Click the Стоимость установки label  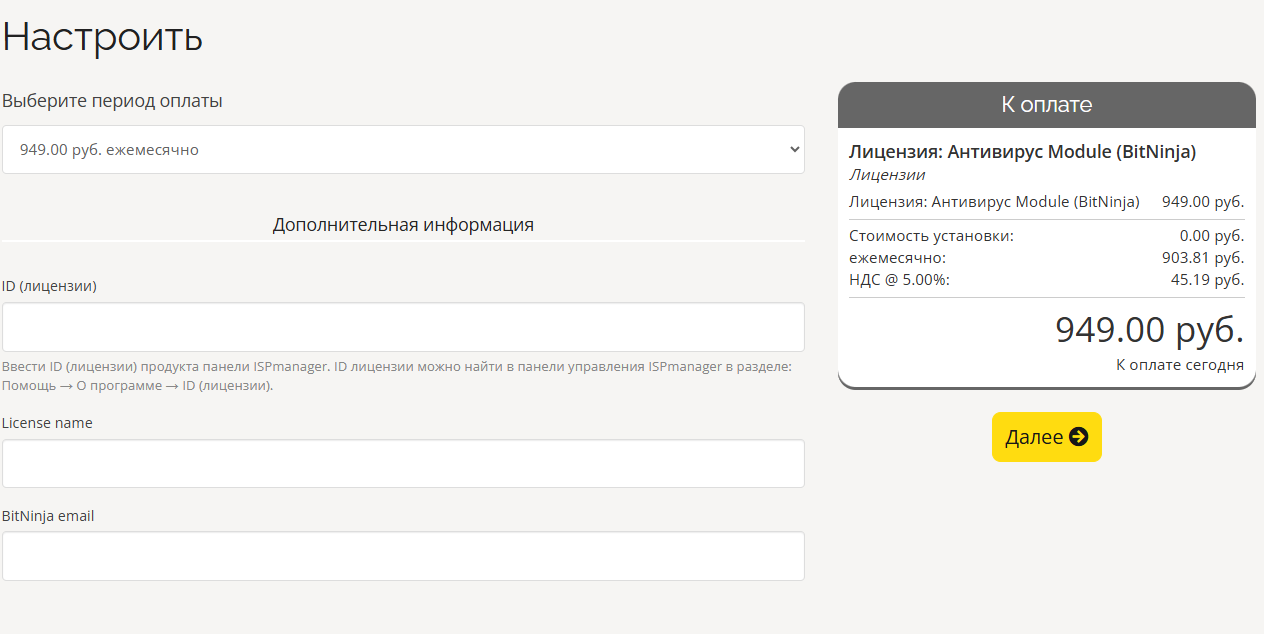(x=931, y=236)
